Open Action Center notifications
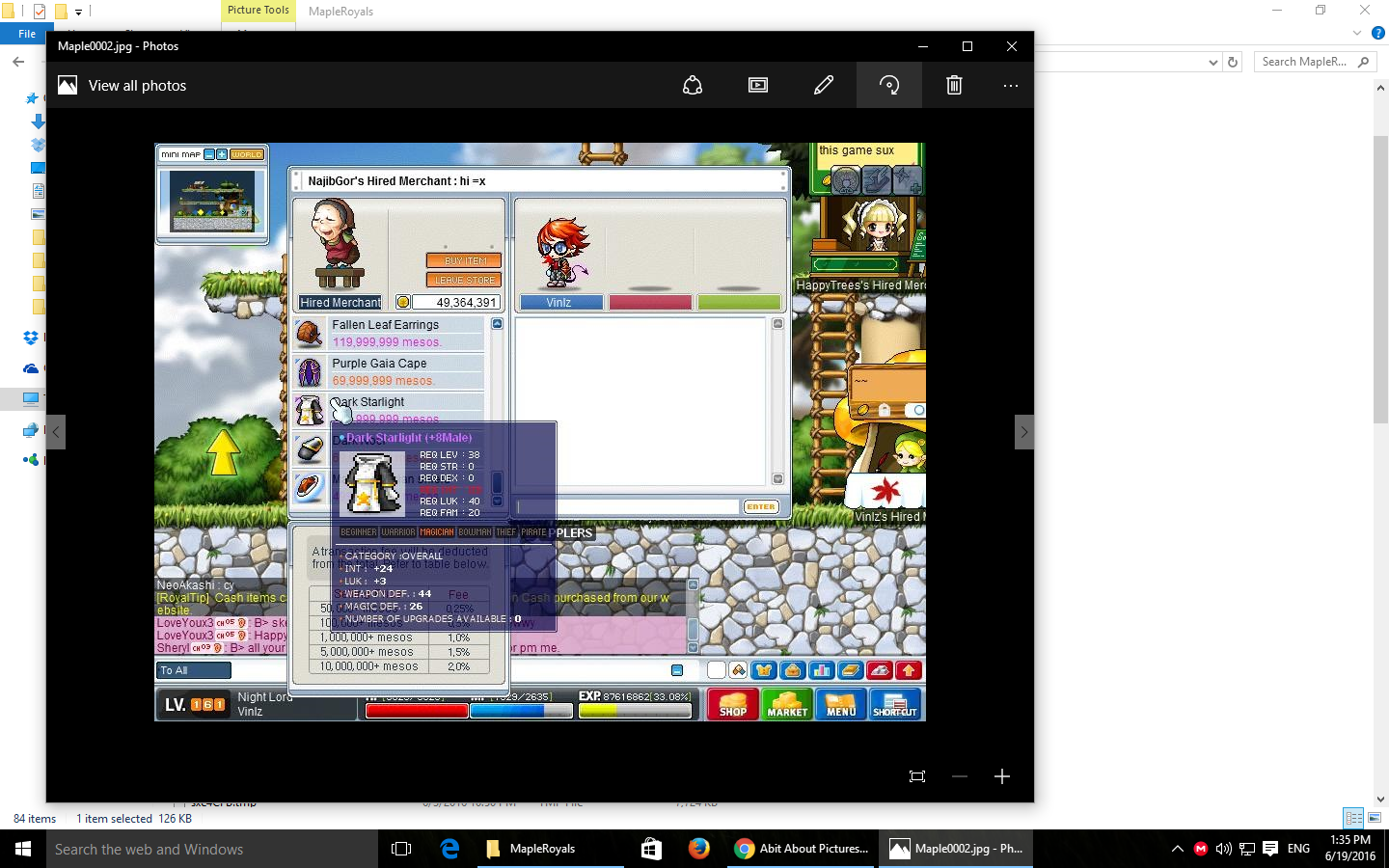 tap(1270, 849)
